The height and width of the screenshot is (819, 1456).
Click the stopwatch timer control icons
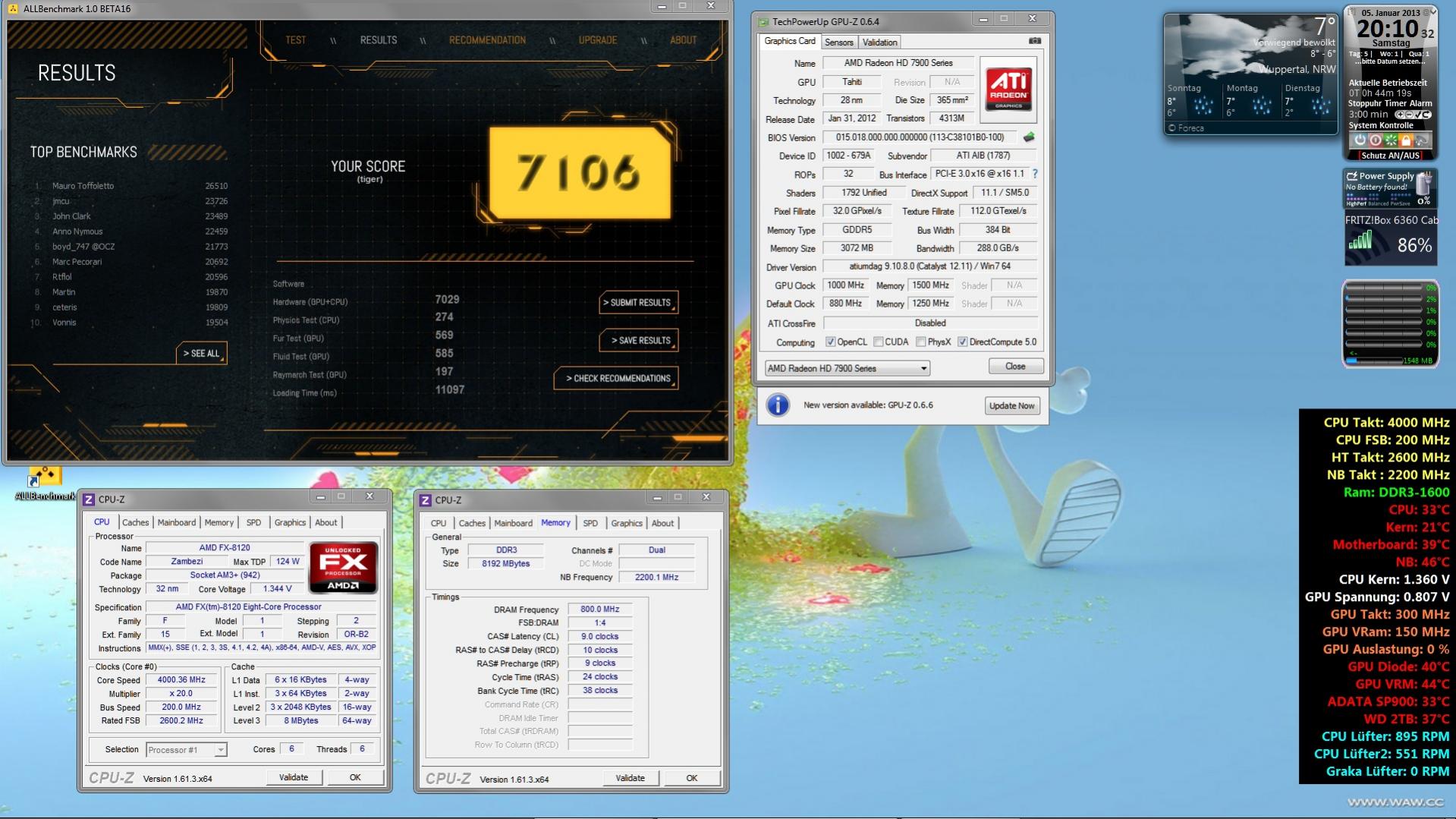1413,115
